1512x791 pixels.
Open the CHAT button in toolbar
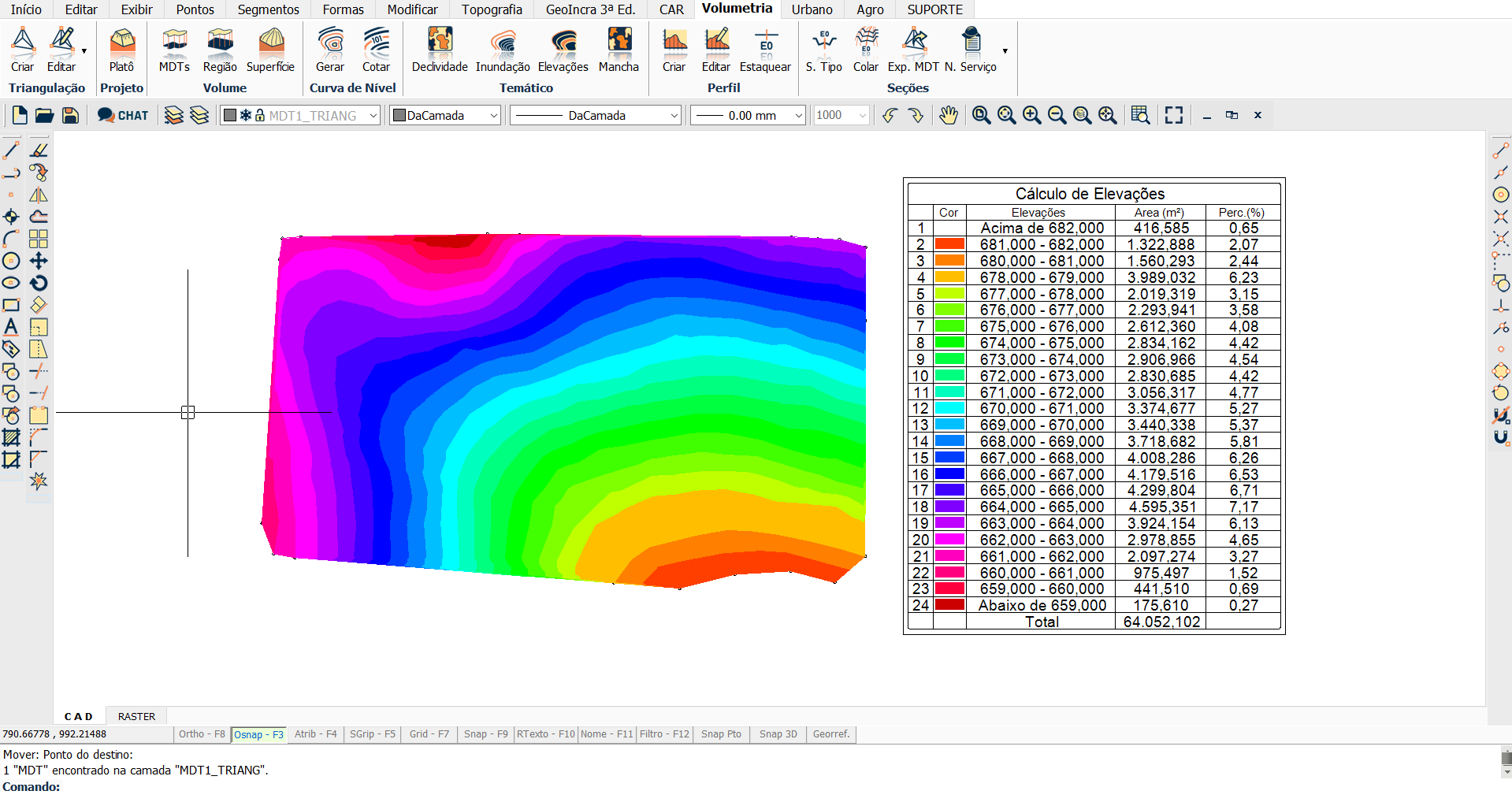point(123,116)
